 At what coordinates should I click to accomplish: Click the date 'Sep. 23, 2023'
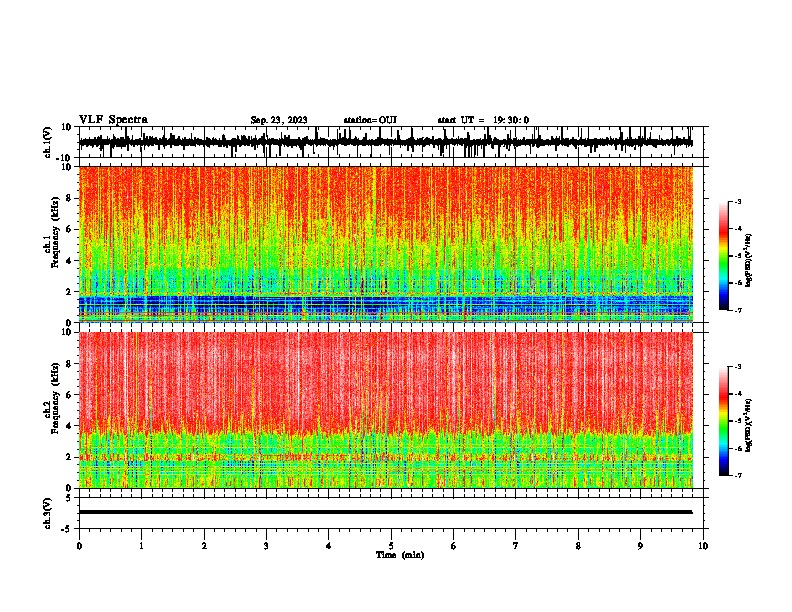279,120
